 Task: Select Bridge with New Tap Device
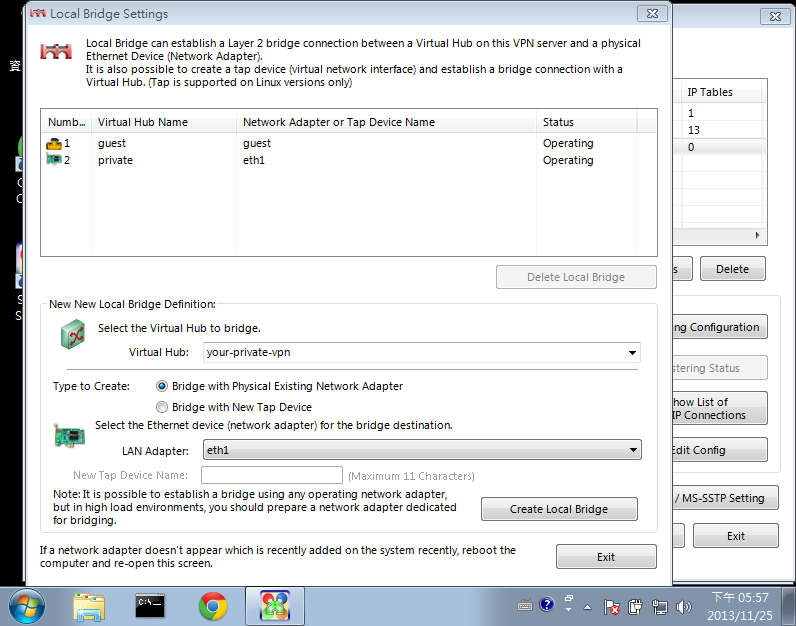click(x=234, y=407)
